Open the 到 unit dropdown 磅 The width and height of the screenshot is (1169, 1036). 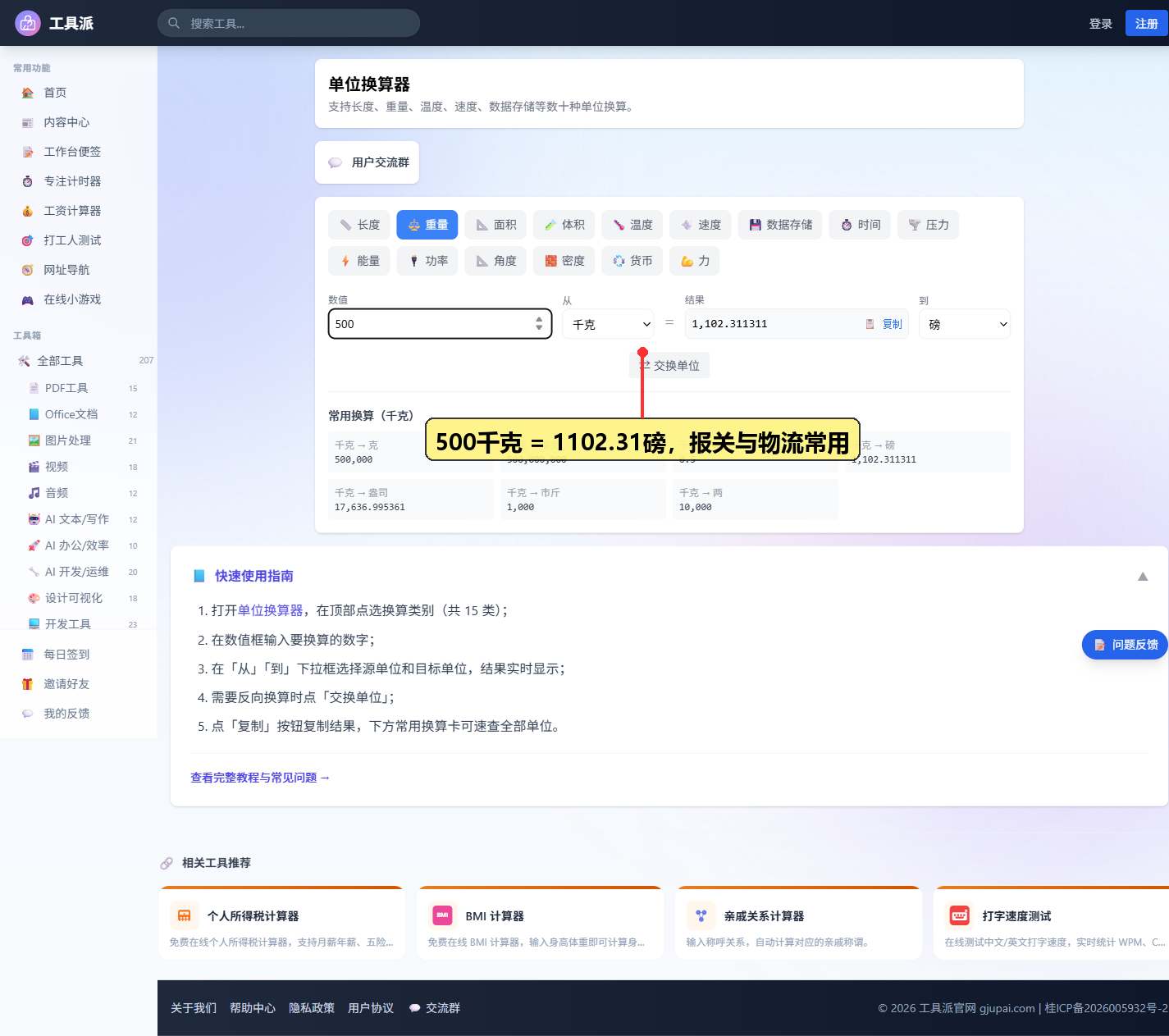click(965, 324)
